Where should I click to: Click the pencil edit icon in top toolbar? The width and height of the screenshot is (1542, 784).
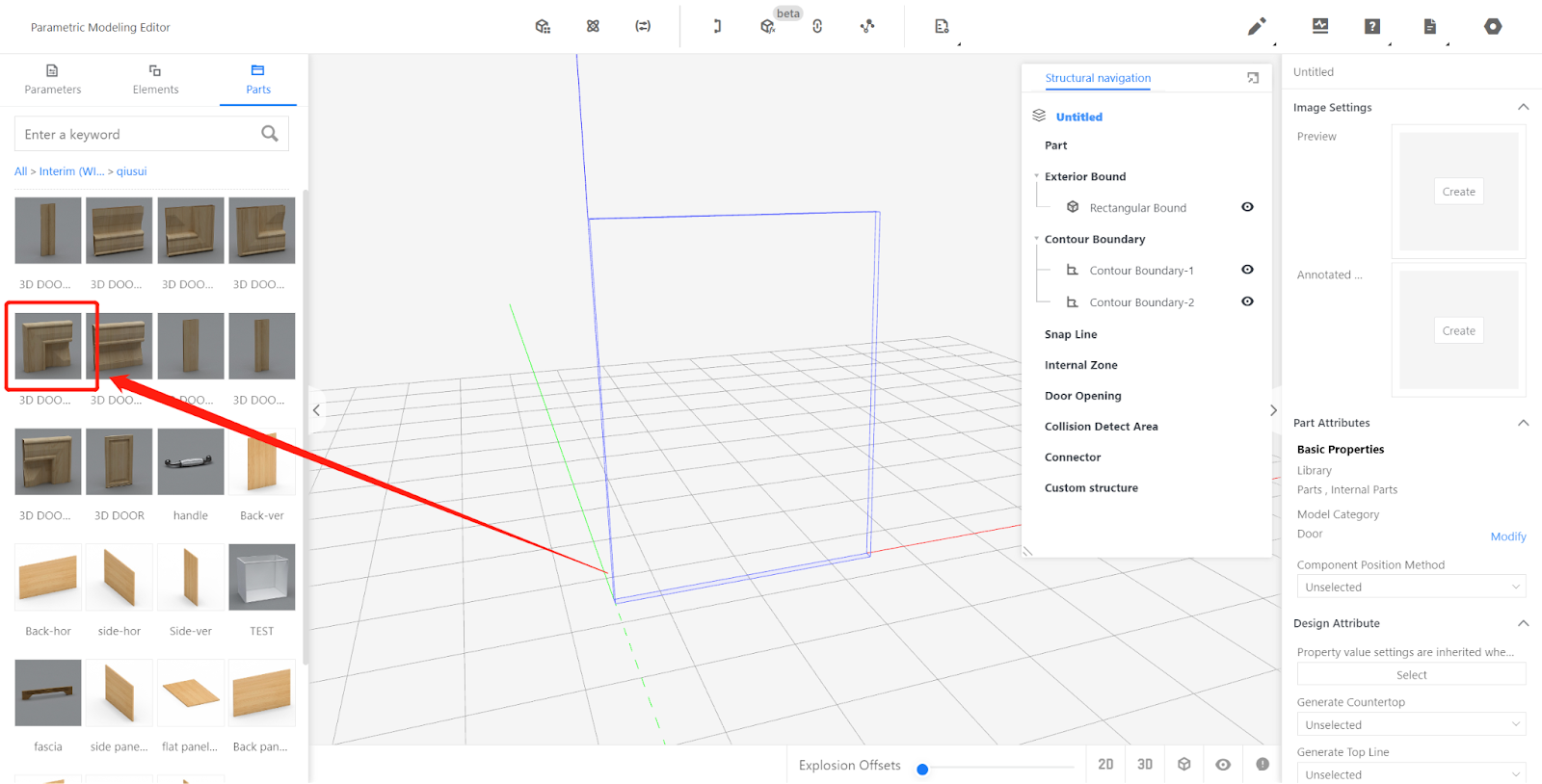tap(1256, 27)
